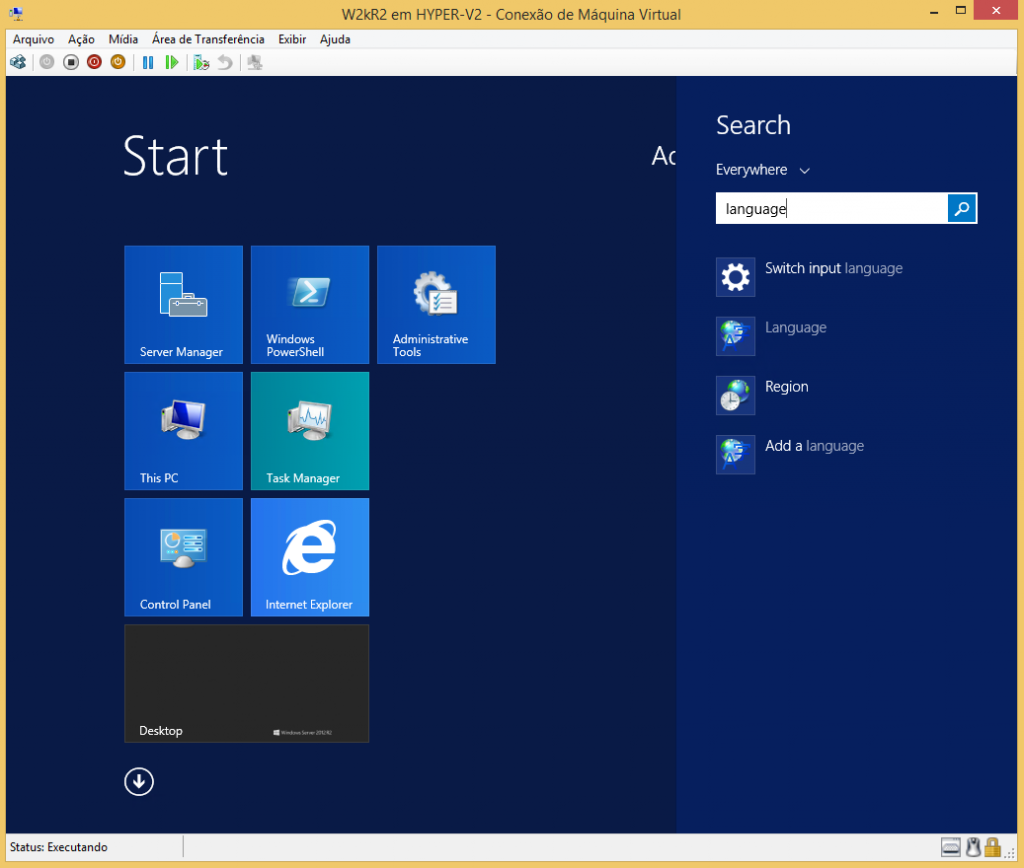The image size is (1024, 868).
Task: Click the keyboard icon in the status bar
Action: pyautogui.click(x=950, y=847)
